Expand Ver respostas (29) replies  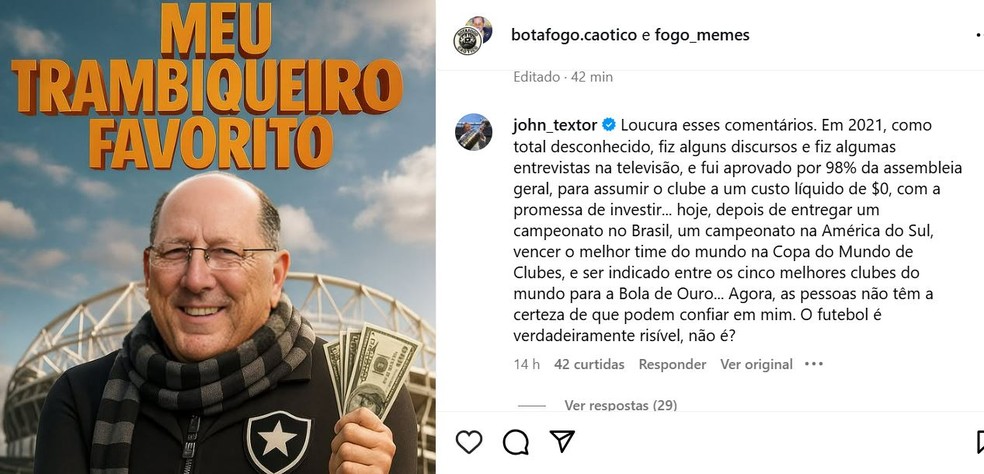coord(620,406)
